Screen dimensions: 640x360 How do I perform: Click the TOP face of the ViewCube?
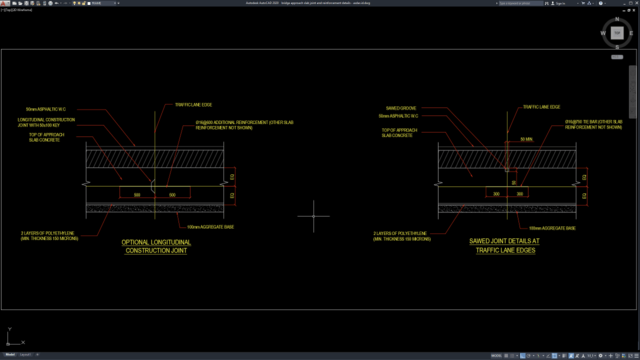coord(617,33)
